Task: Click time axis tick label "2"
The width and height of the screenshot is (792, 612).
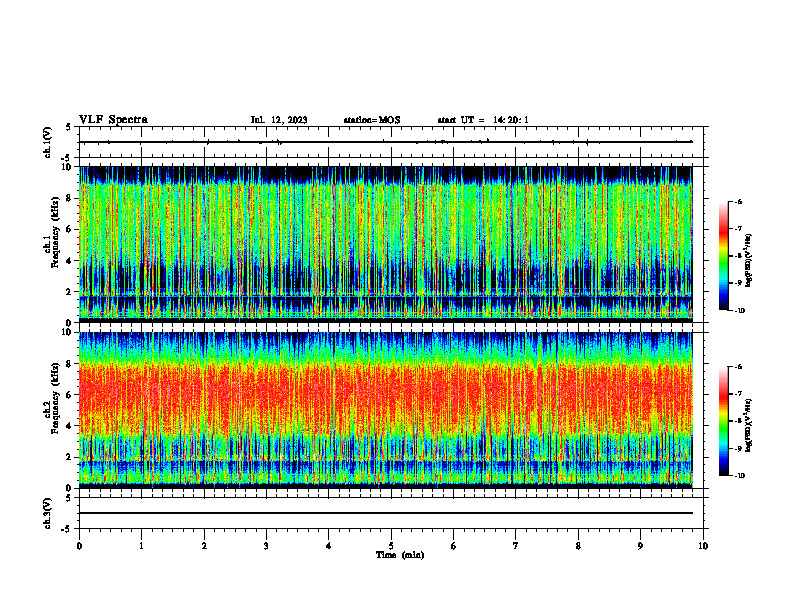Action: pyautogui.click(x=204, y=546)
